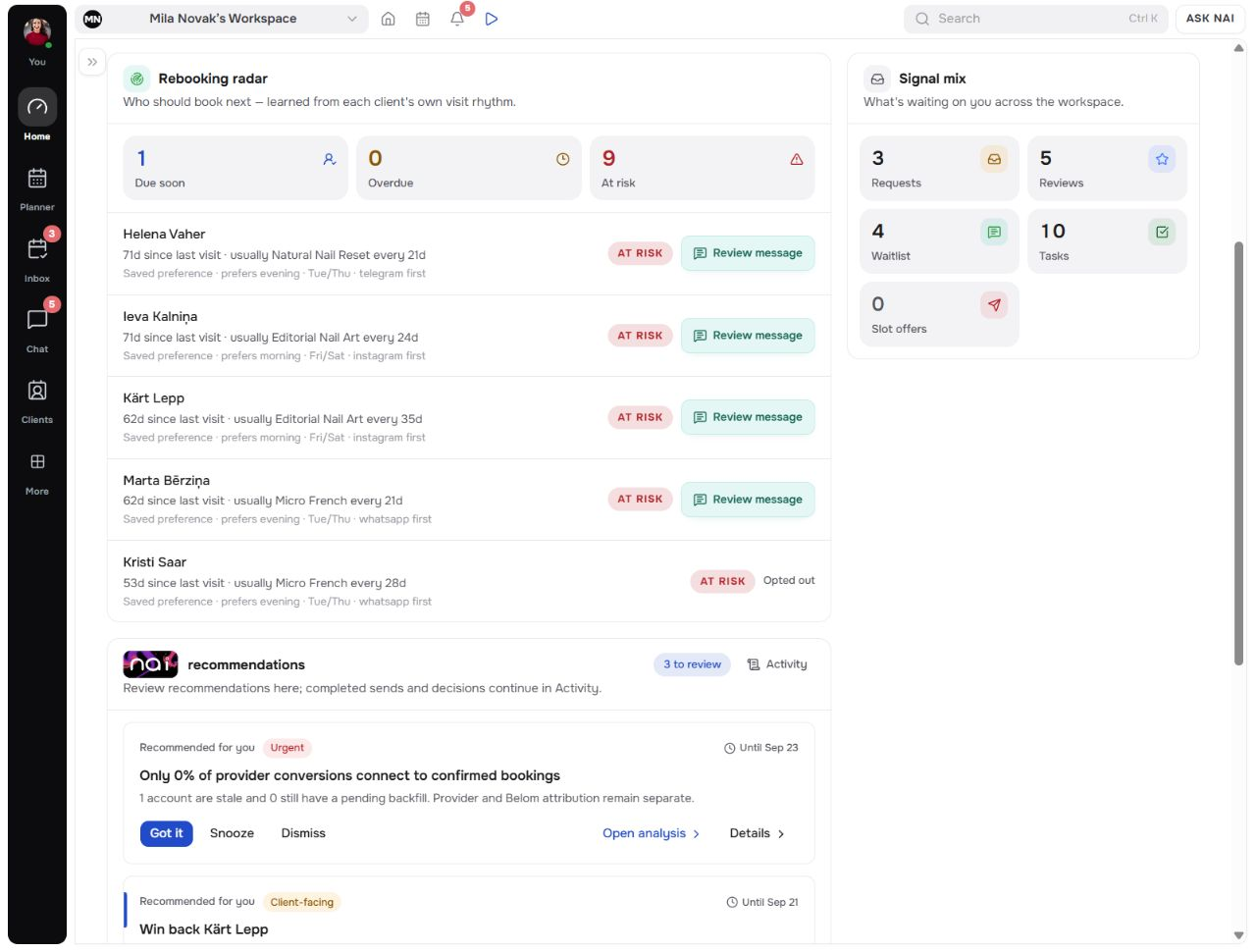Open the More menu in sidebar

[x=37, y=472]
